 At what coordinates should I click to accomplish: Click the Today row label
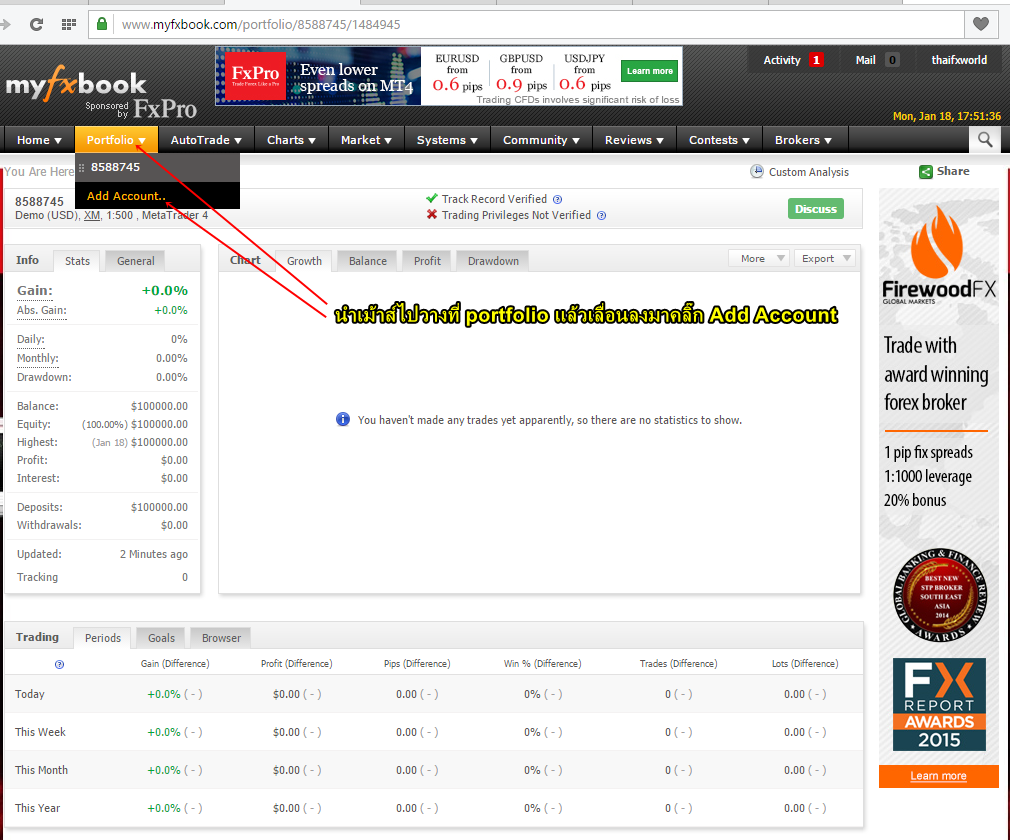[30, 694]
